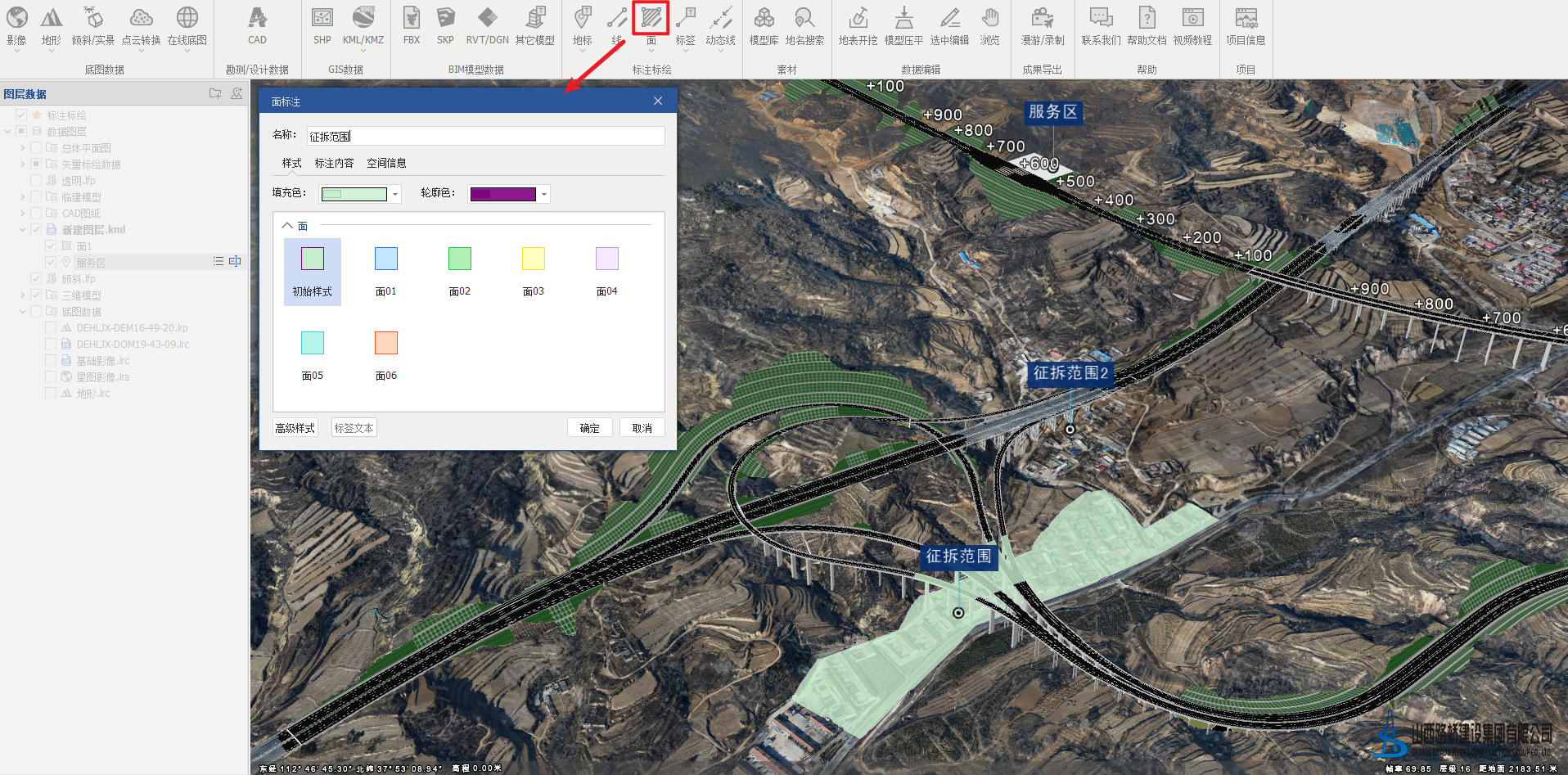Click the 视频教程 video tutorial icon
Image resolution: width=1568 pixels, height=775 pixels.
click(x=1192, y=19)
